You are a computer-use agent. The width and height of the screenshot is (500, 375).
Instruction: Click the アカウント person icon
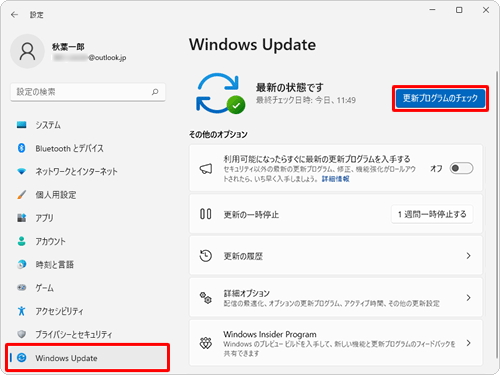(x=22, y=241)
